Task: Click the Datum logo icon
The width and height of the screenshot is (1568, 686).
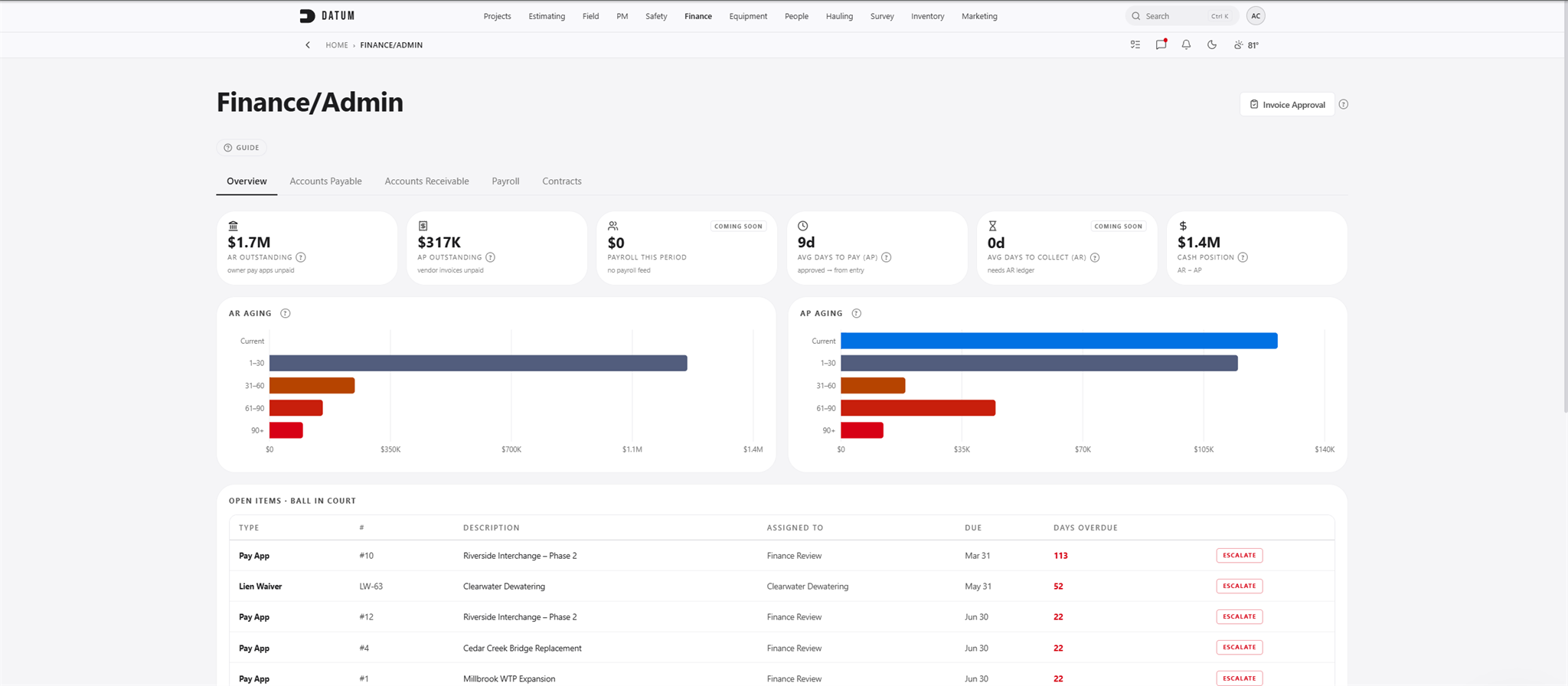Action: (x=307, y=16)
